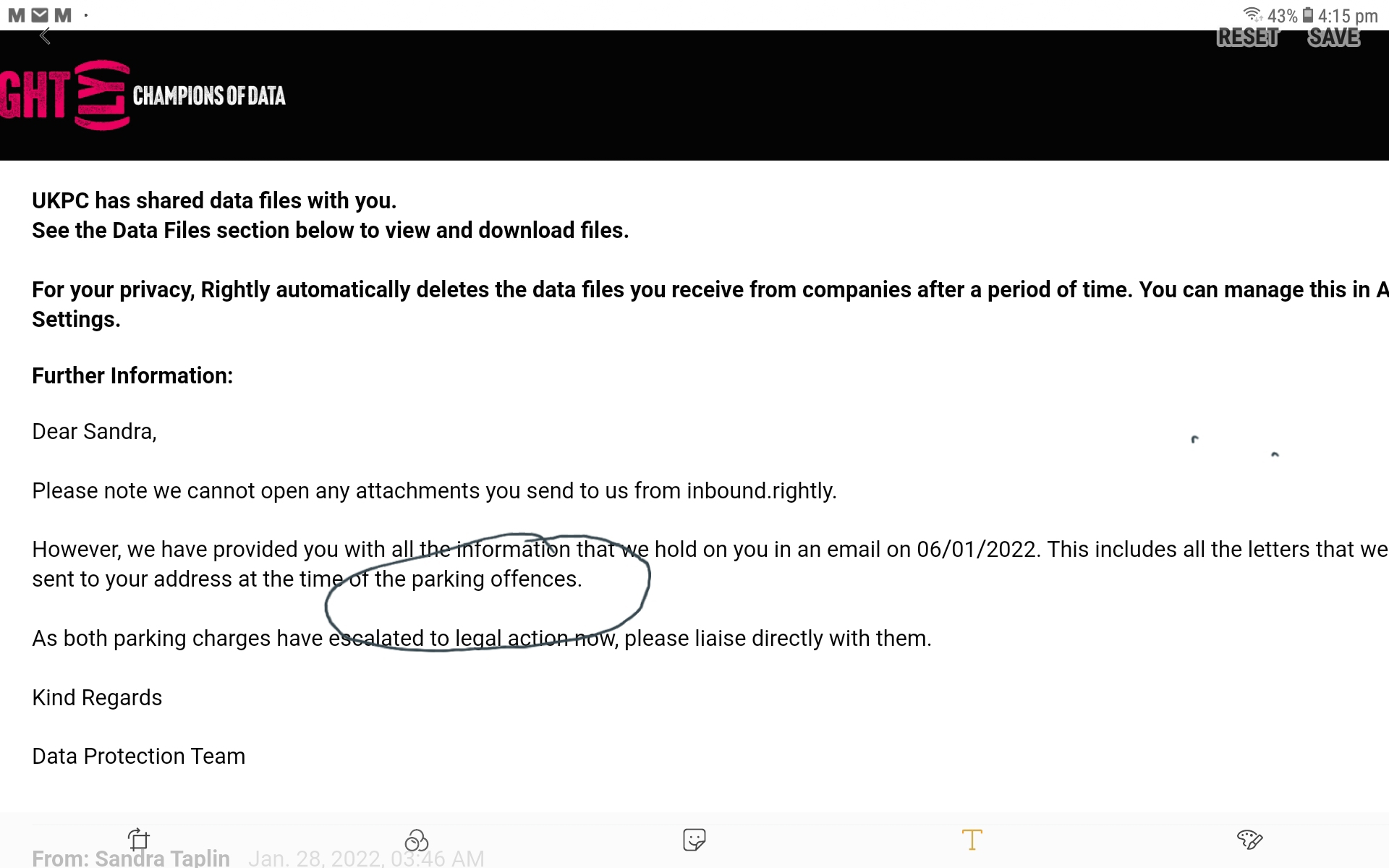This screenshot has width=1389, height=868.
Task: Select the yellow text T tool
Action: coord(972,840)
